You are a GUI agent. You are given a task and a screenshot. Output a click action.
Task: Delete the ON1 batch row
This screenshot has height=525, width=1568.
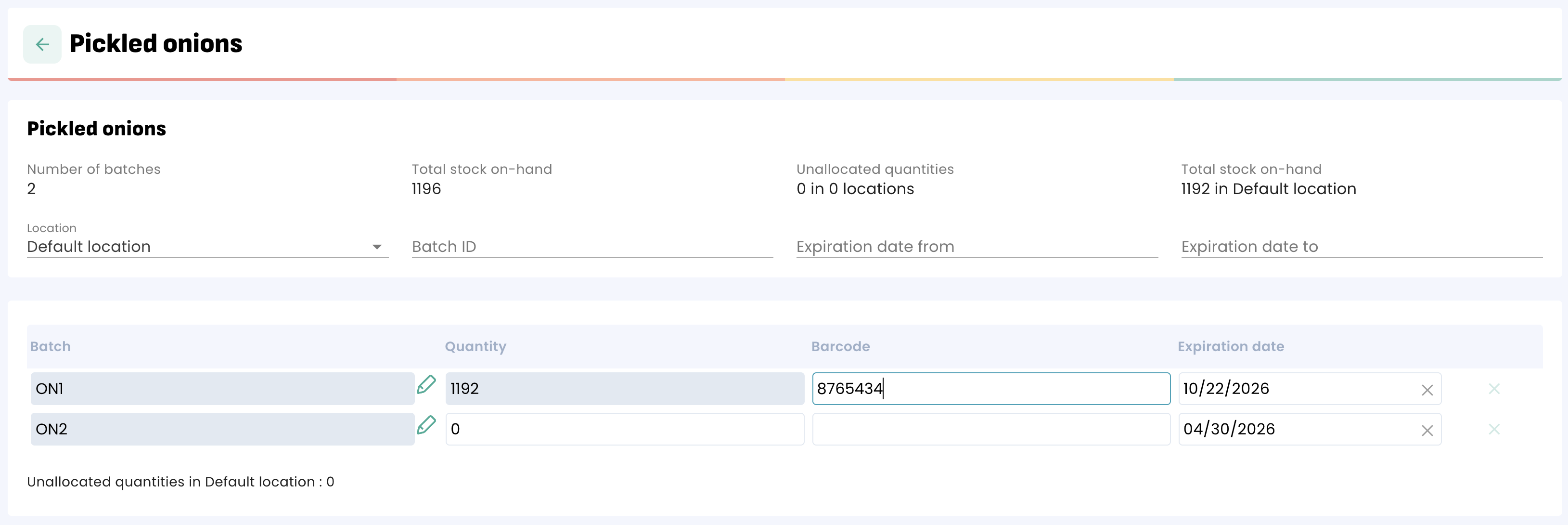[x=1494, y=389]
